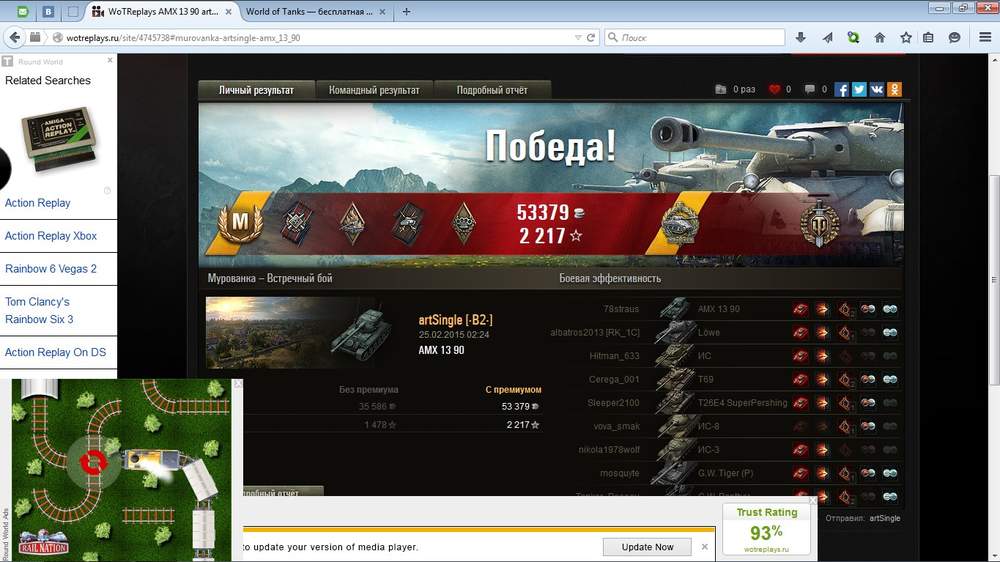Click the AMX 13 90 map thumbnail

(300, 332)
